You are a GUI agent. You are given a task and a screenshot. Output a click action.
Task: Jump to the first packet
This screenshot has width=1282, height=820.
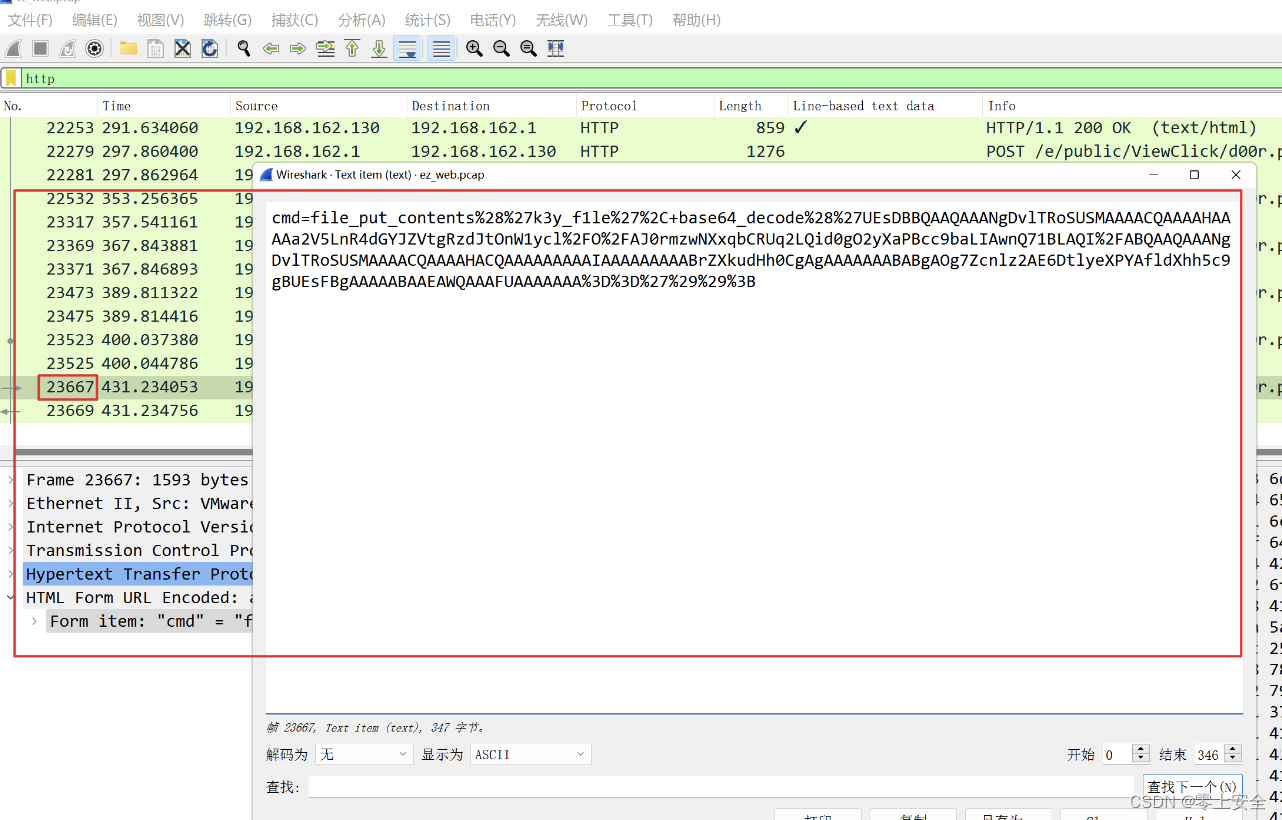352,48
